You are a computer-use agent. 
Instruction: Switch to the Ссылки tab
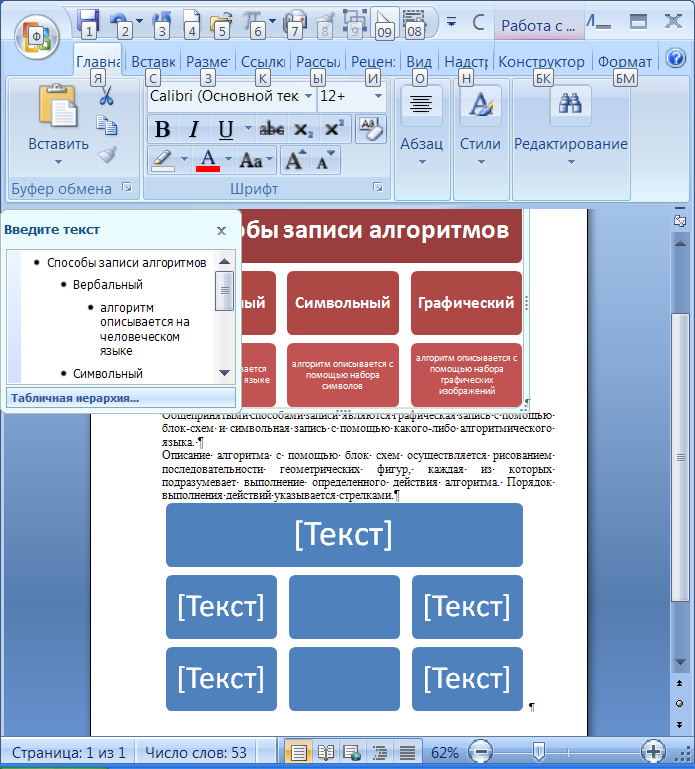[263, 62]
